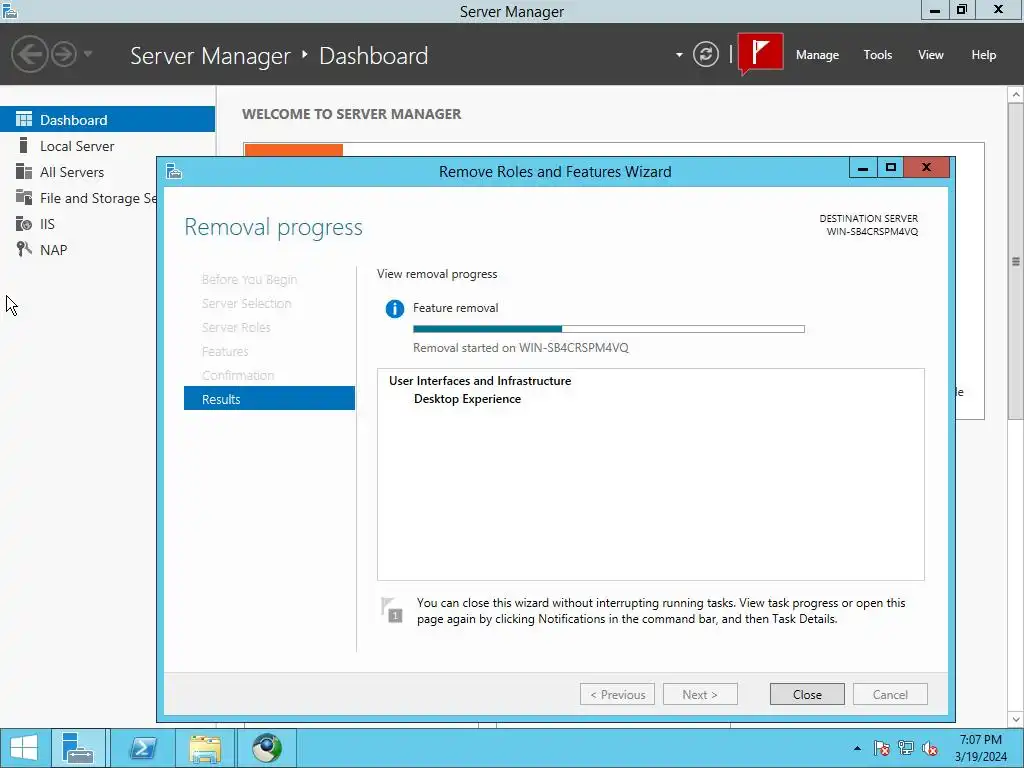Select Dashboard in the left navigation
The image size is (1024, 768).
click(107, 120)
